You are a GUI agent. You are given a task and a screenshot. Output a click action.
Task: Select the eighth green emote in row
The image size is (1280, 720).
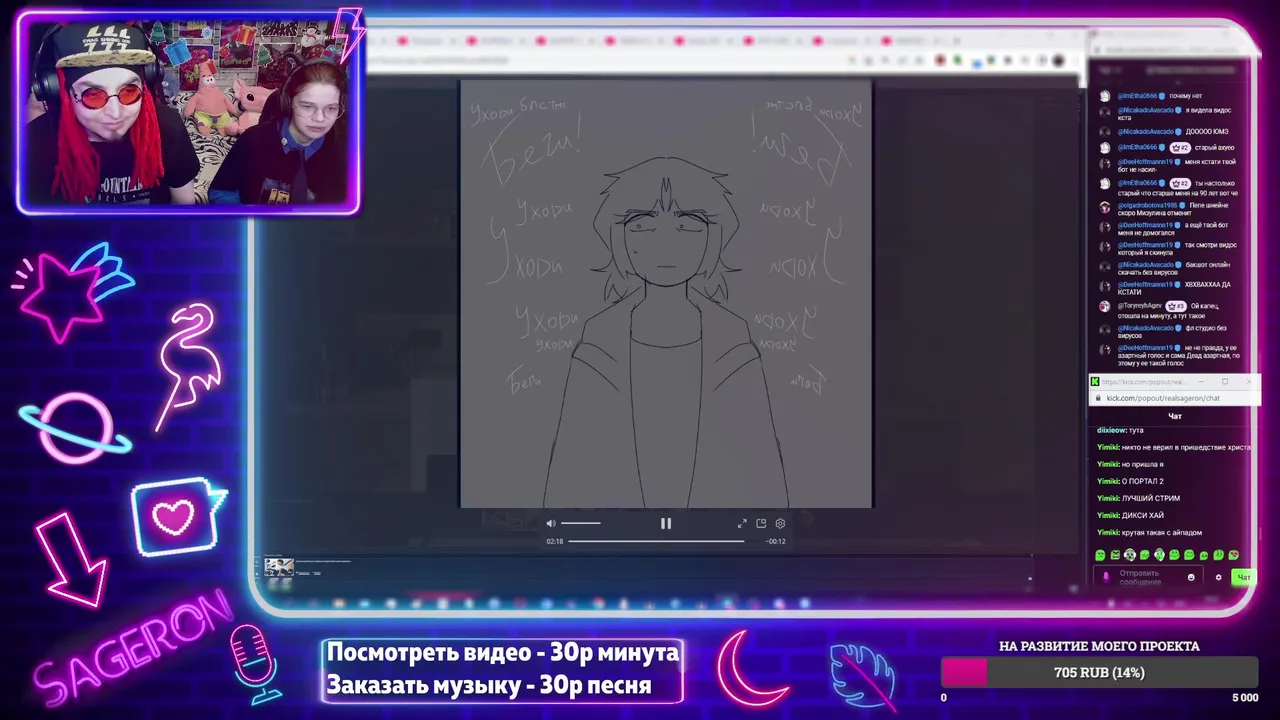(1204, 555)
